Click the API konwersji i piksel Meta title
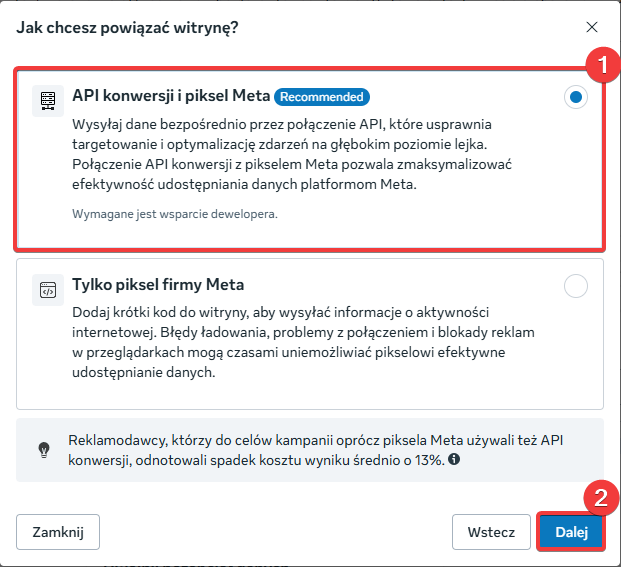Viewport: 621px width, 567px height. [171, 97]
